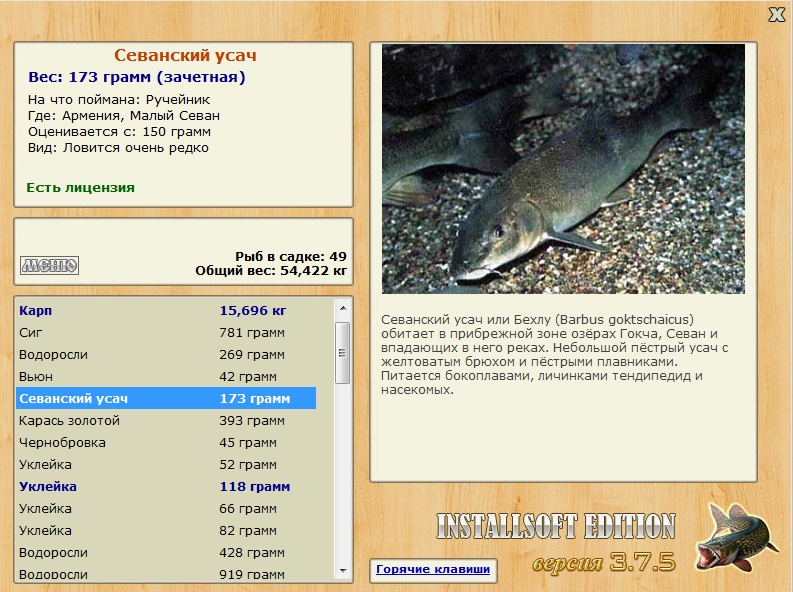Viewport: 793px width, 592px height.
Task: Open the Горячие клавиши link
Action: point(433,570)
